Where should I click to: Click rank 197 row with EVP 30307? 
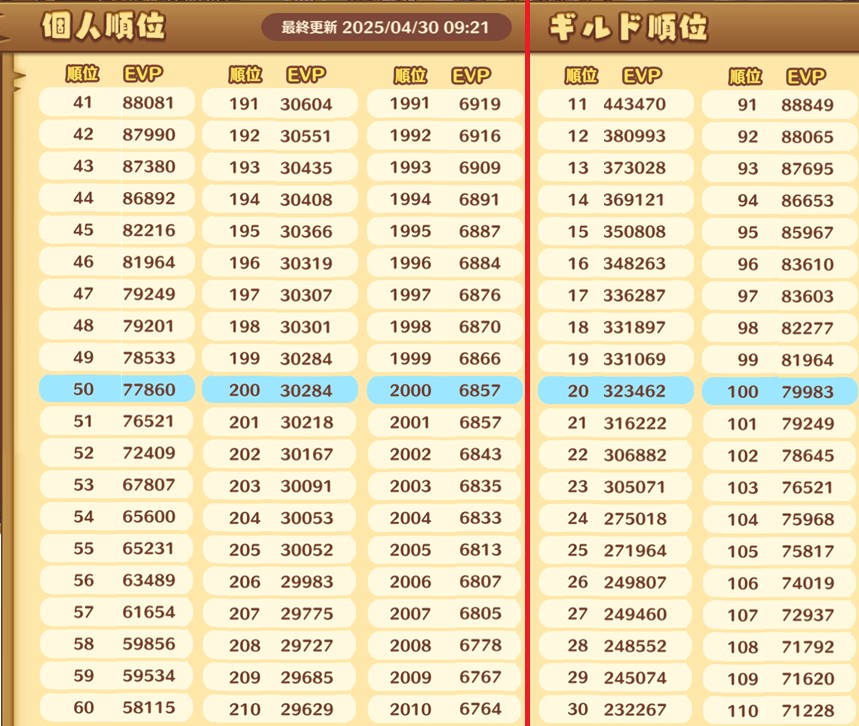(280, 295)
